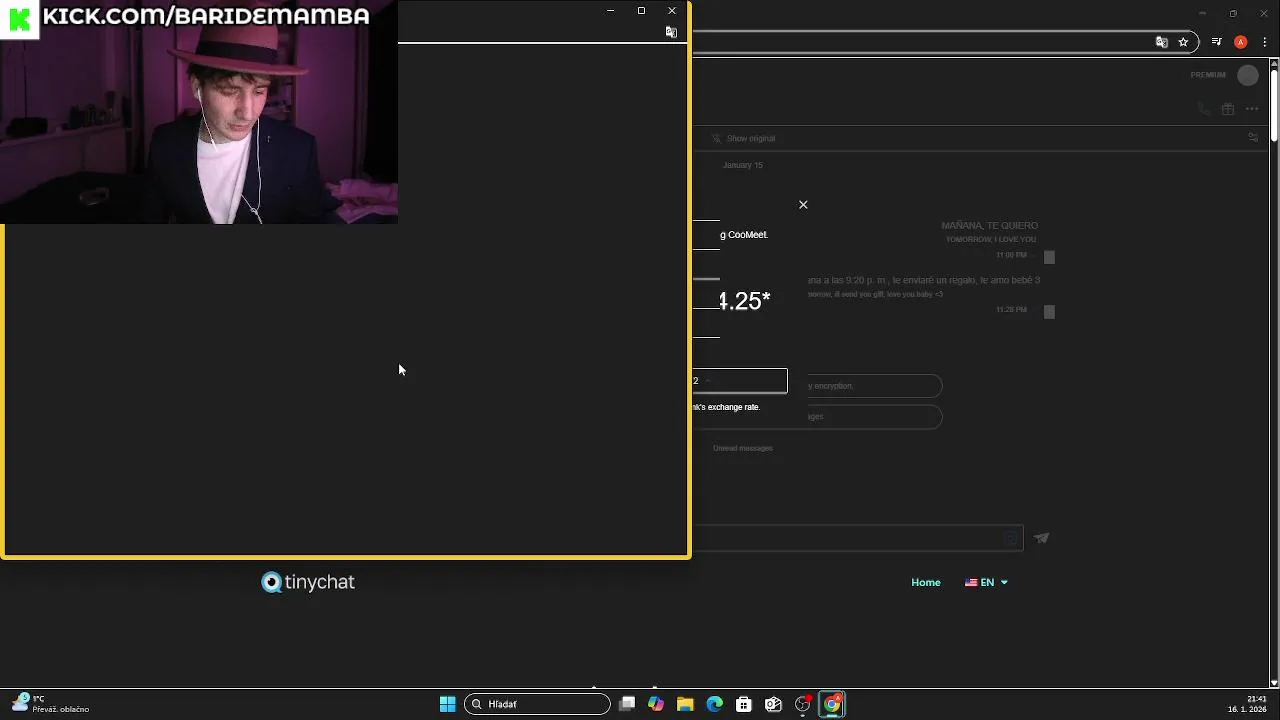Bookmark this page with the star icon
Viewport: 1280px width, 720px height.
pos(1183,42)
